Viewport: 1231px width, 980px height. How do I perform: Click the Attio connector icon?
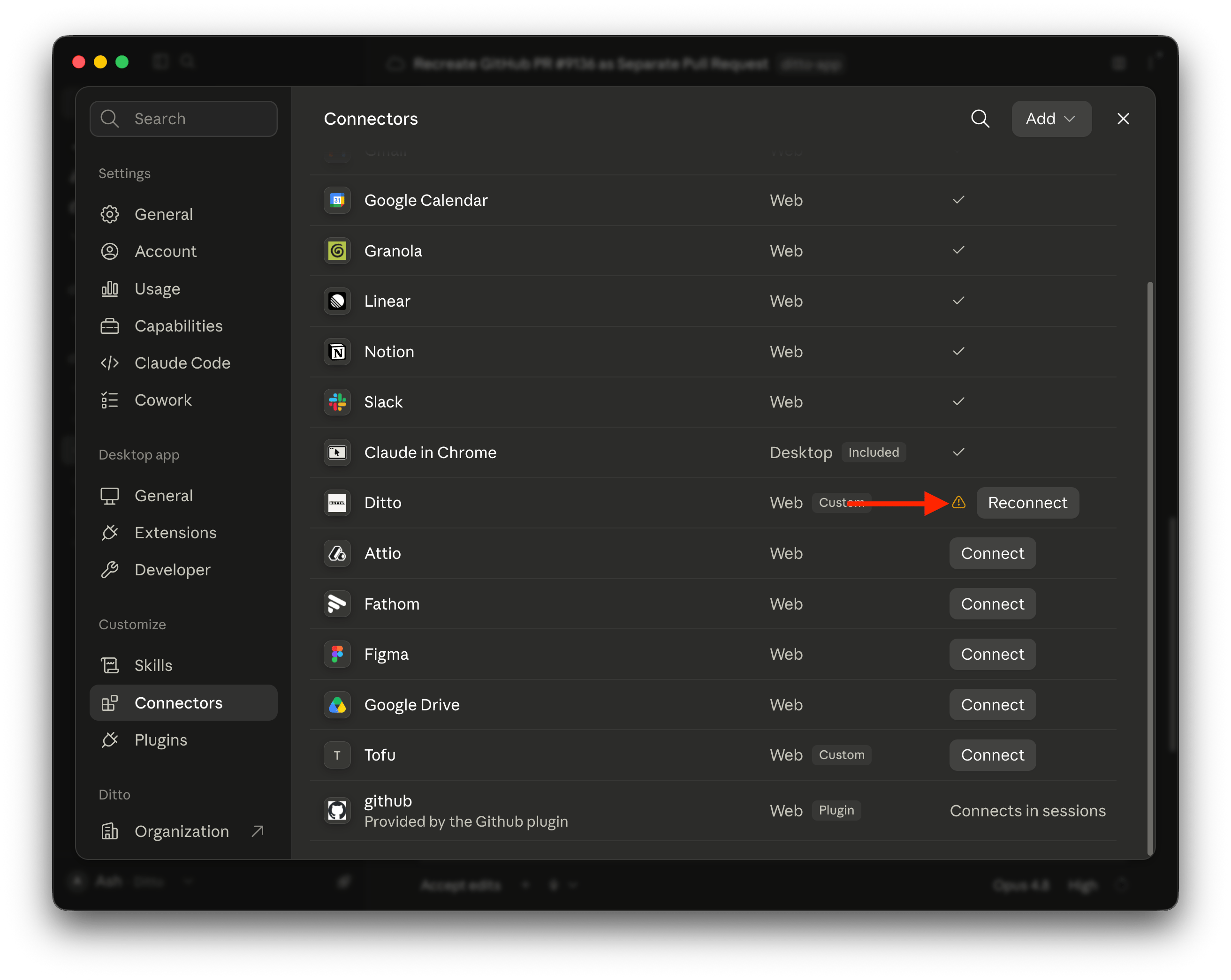pos(337,553)
